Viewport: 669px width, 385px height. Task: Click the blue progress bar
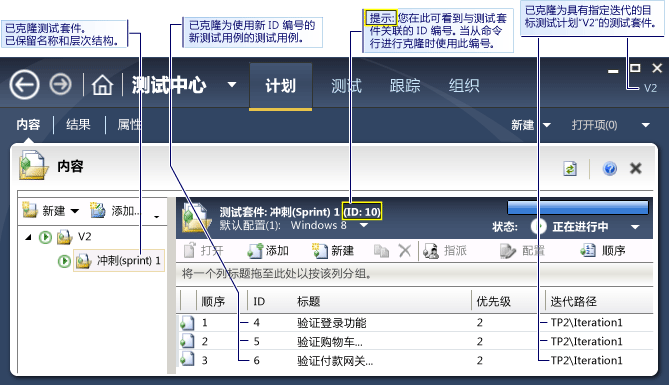pos(578,207)
